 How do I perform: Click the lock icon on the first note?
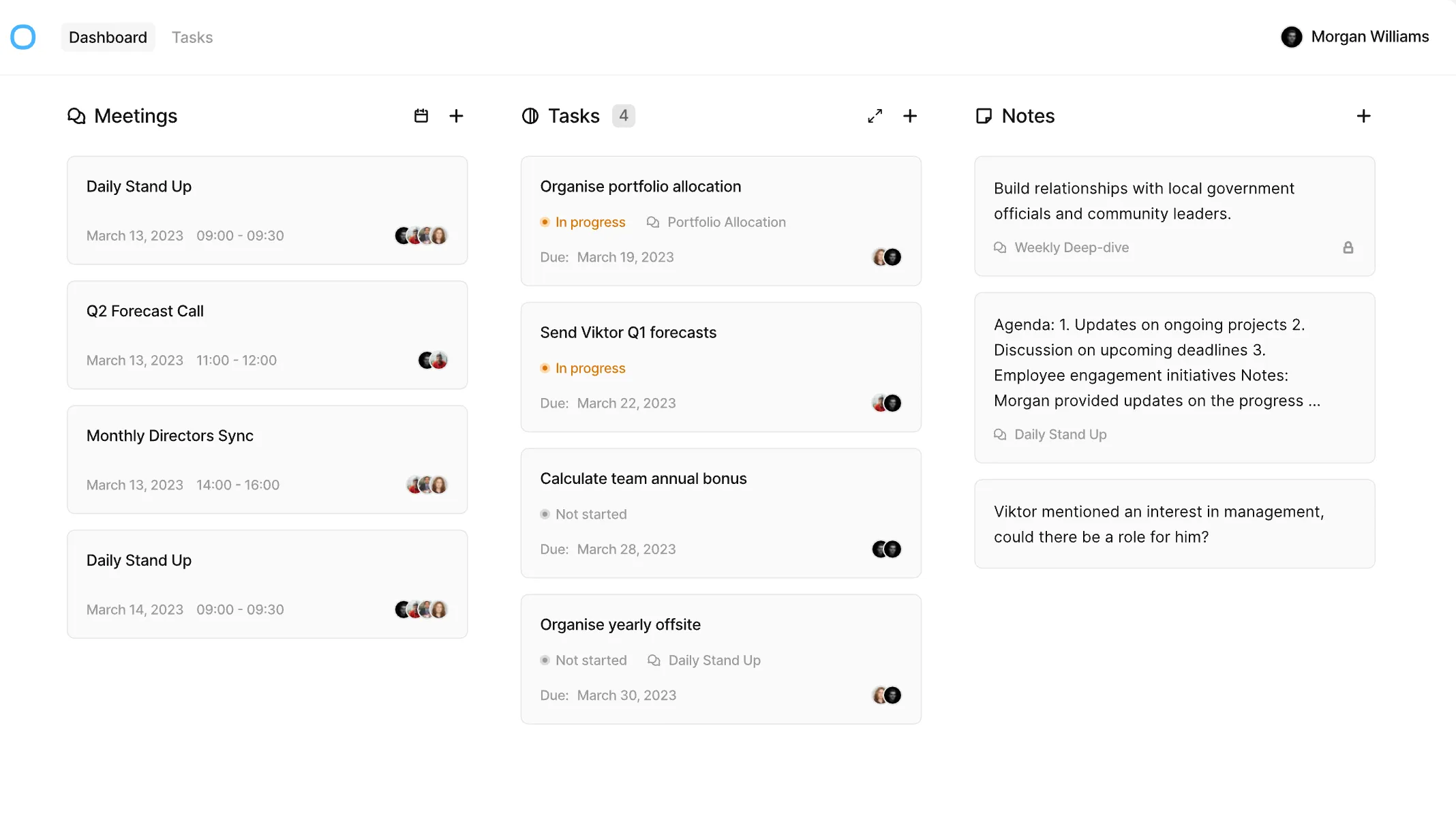click(x=1348, y=247)
